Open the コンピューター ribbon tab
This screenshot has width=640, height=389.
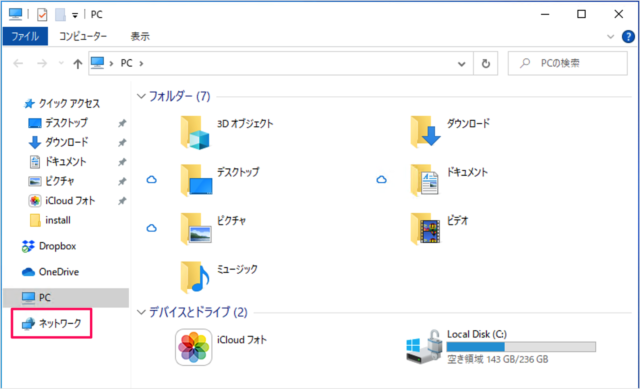click(83, 36)
